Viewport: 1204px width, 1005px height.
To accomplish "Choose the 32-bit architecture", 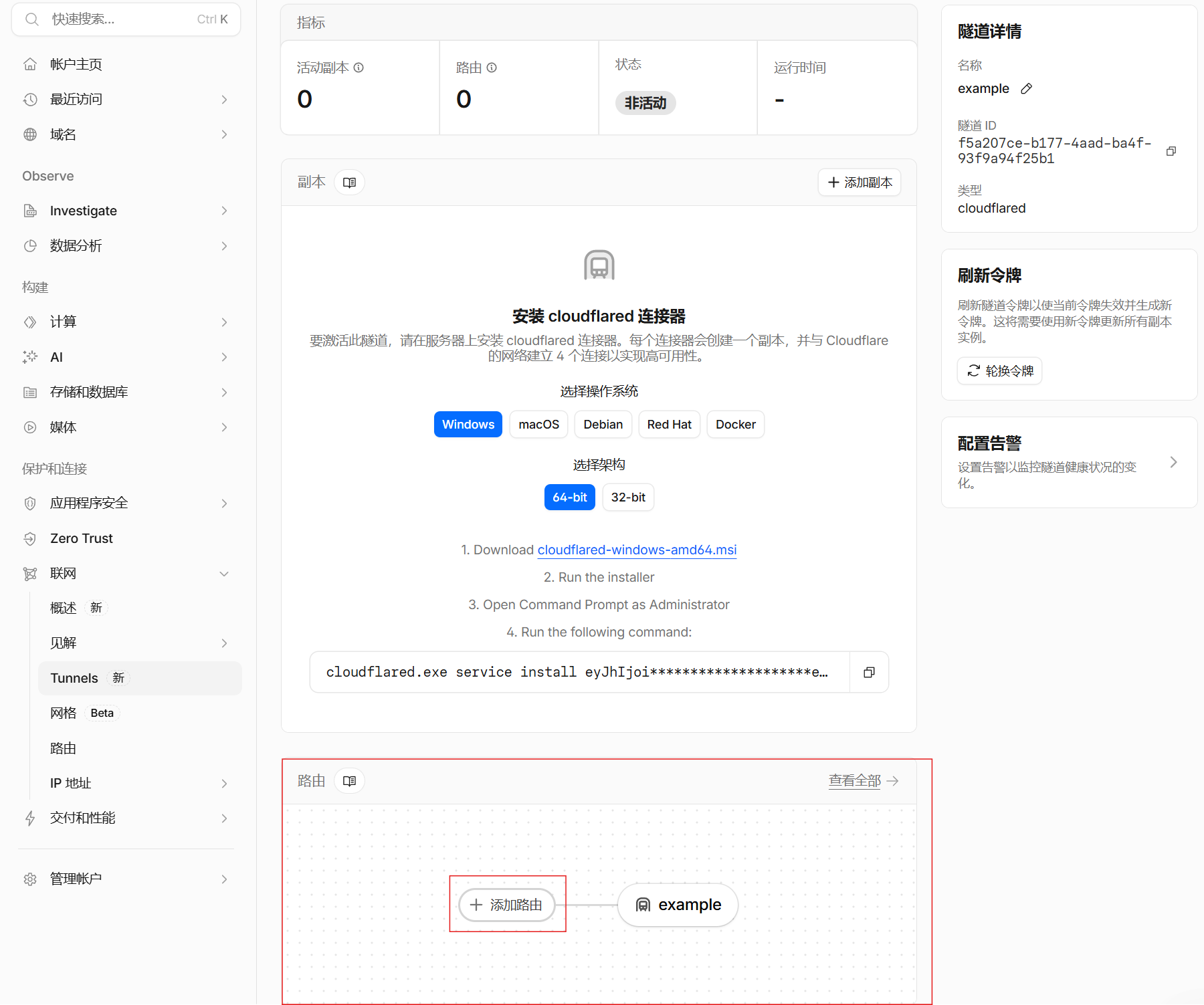I will [x=628, y=497].
